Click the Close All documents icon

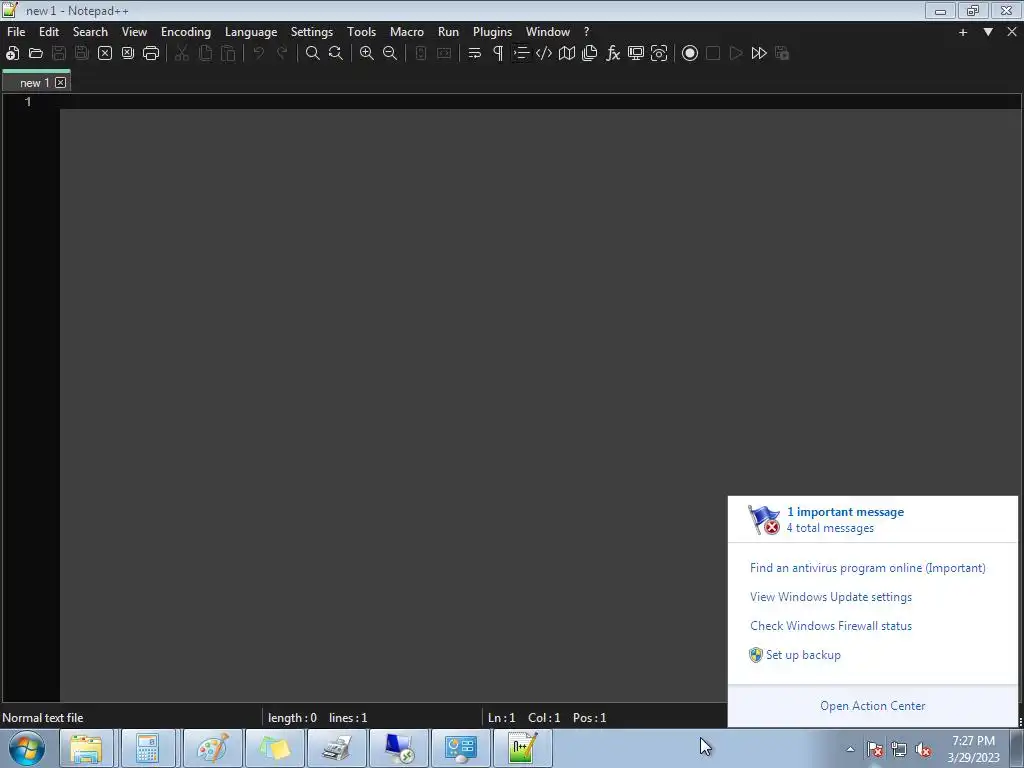tap(128, 54)
